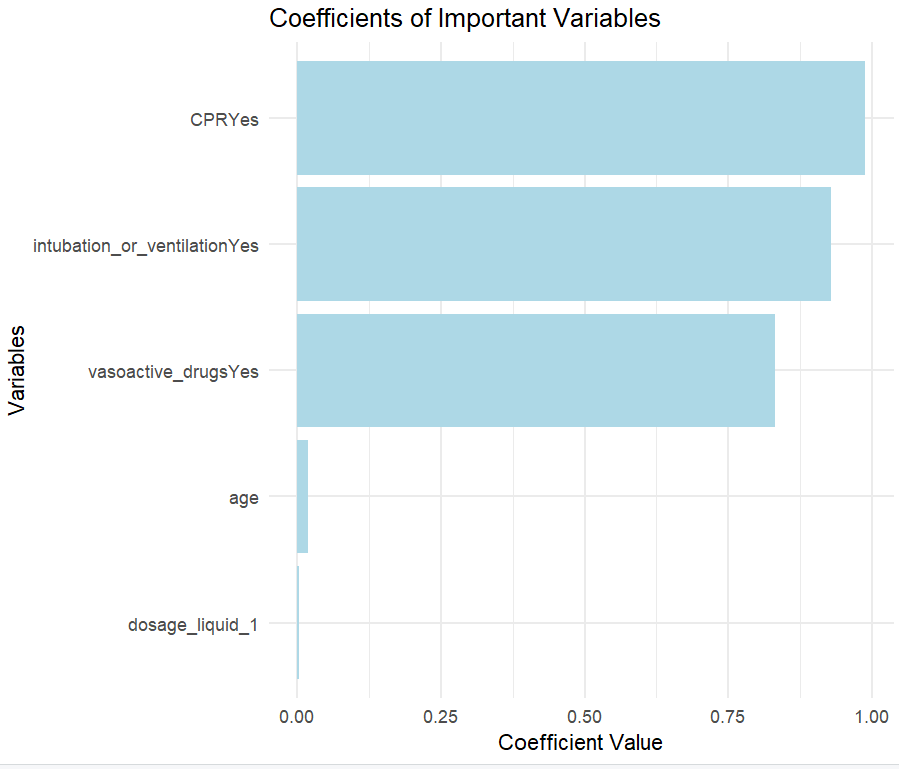The width and height of the screenshot is (899, 769).
Task: Select the age axis label
Action: click(244, 498)
